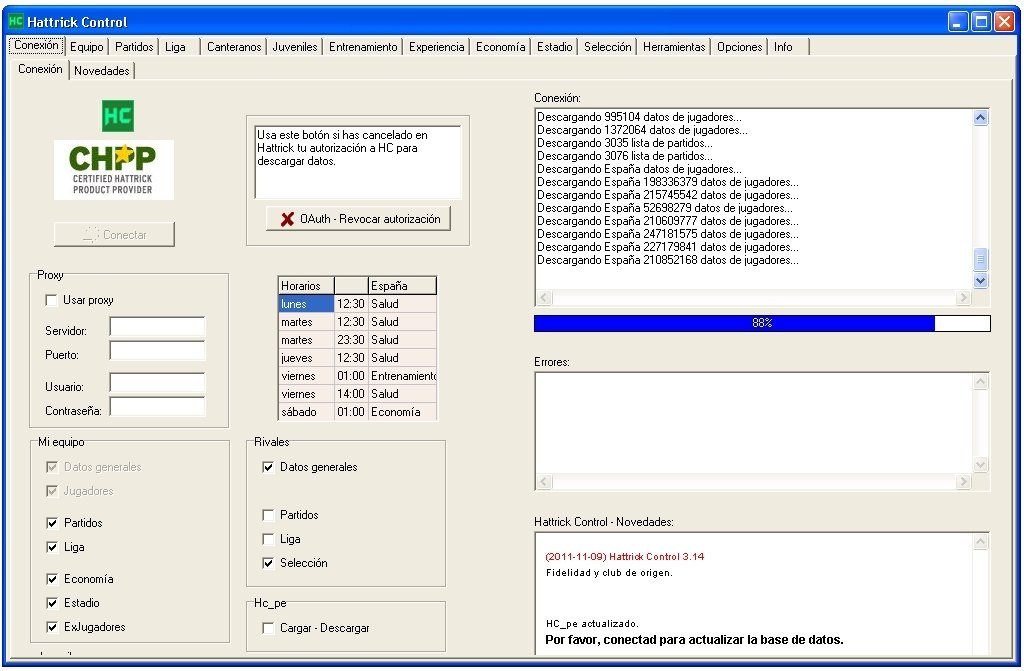Select the viernes 01:00 Entrenamiento row
Viewport: 1024px width, 671px height.
(x=357, y=376)
